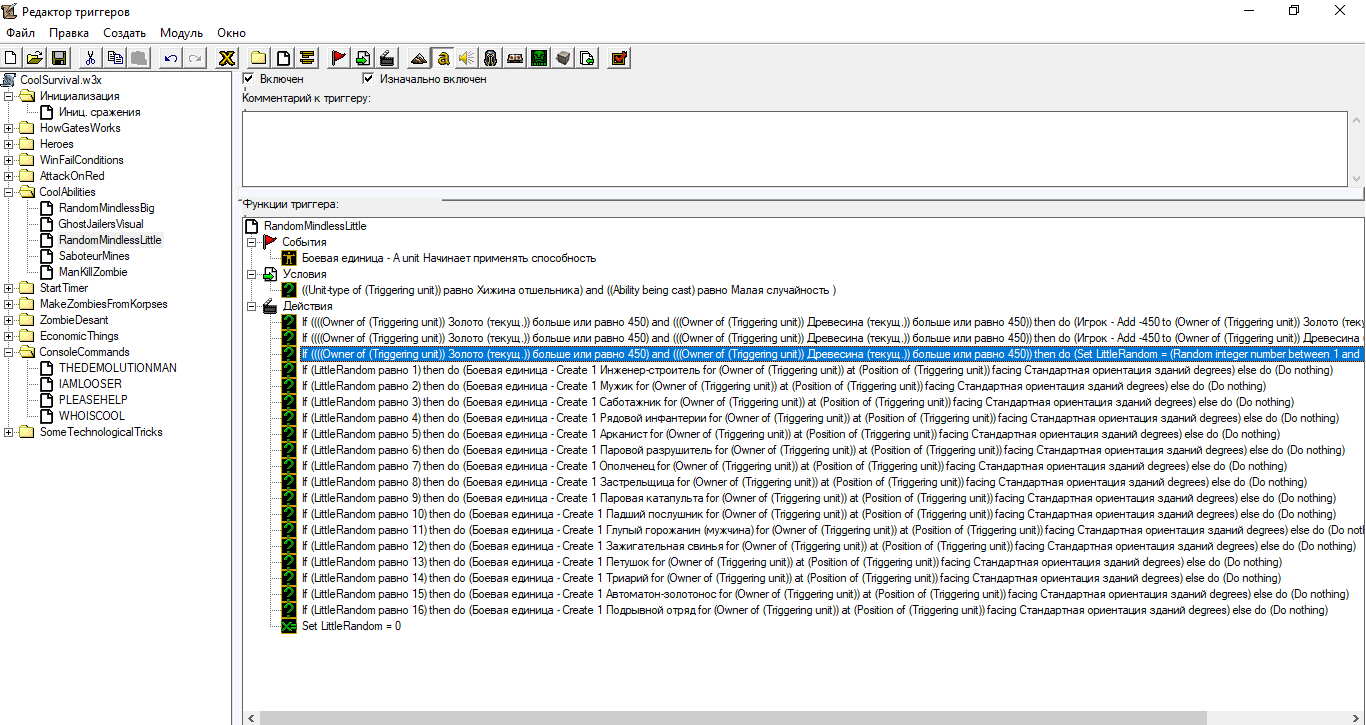Switch to the Terrain Editor module
Viewport: 1366px width, 725px height.
point(418,58)
